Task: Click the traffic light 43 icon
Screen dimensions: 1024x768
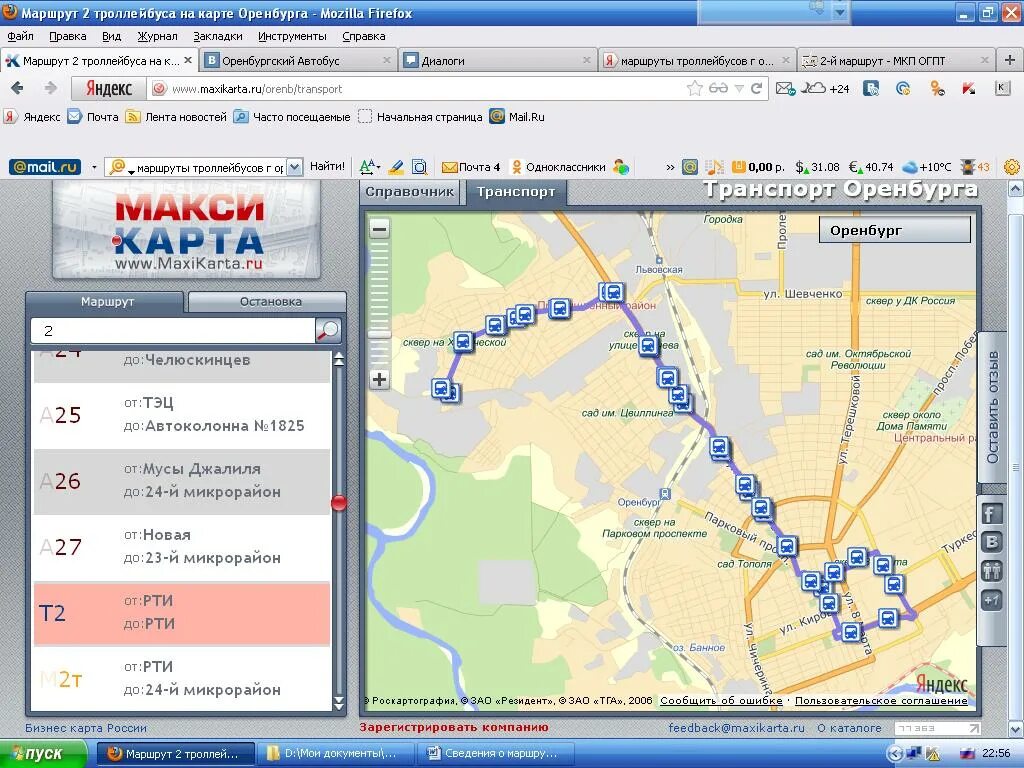Action: 975,167
